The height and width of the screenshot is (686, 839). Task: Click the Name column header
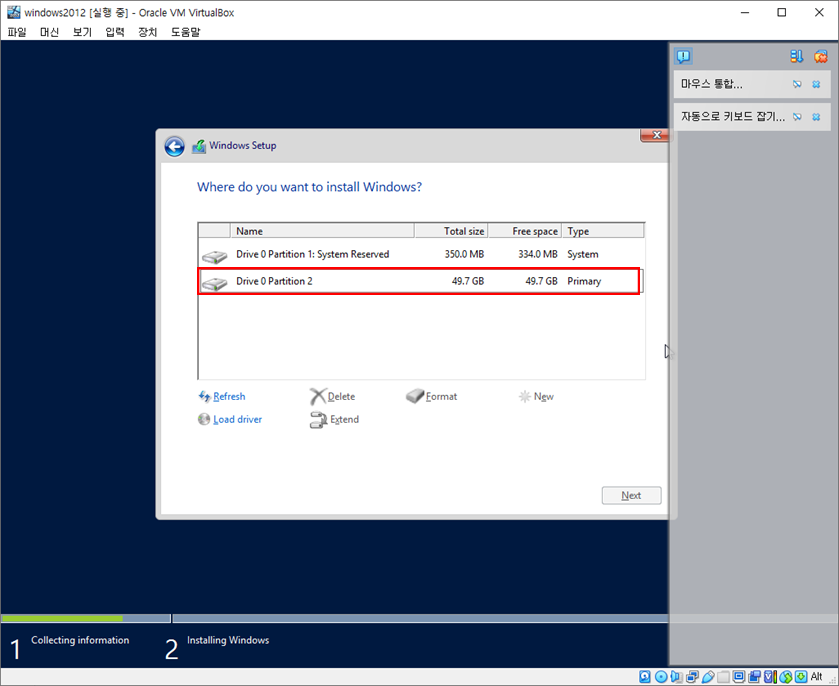tap(322, 231)
